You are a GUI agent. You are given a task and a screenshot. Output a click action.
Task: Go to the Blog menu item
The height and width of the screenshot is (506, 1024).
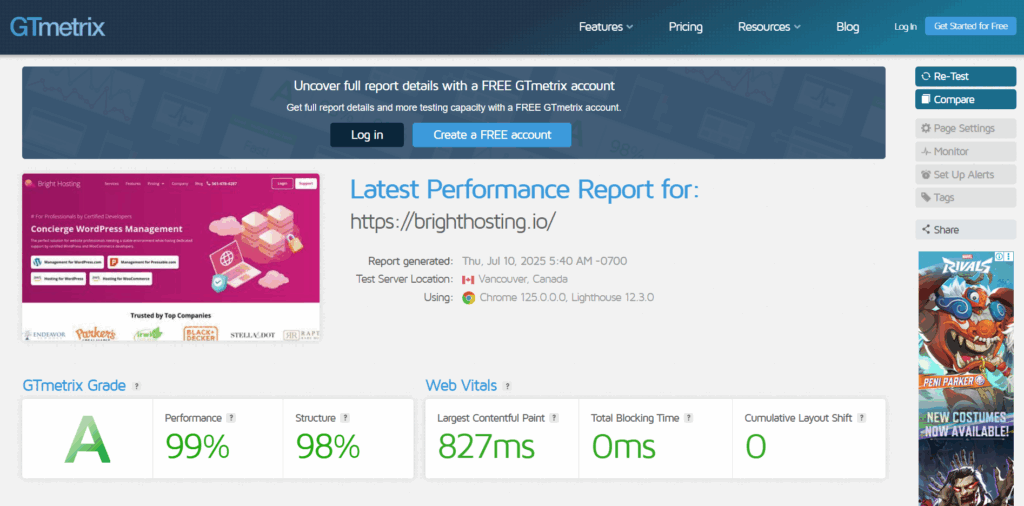pos(847,27)
